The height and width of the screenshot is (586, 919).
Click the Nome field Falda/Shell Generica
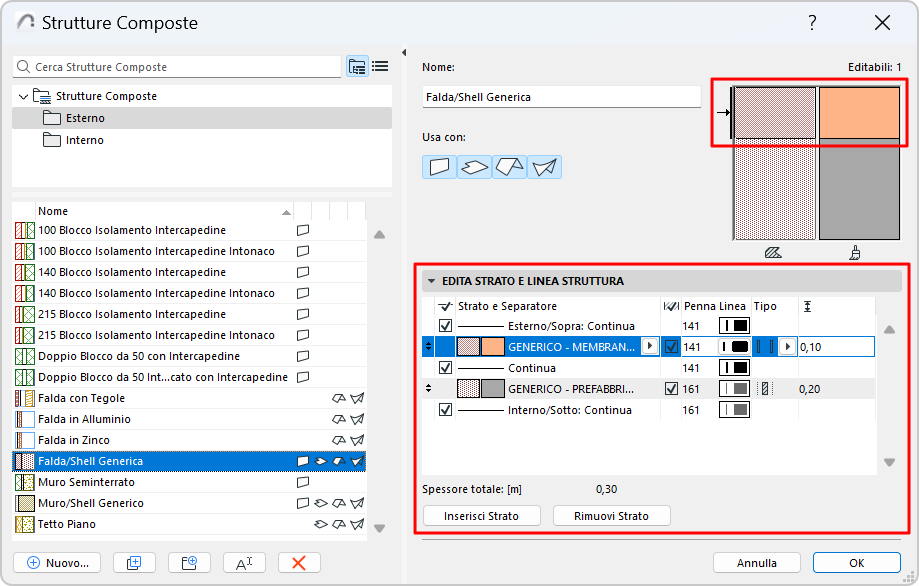[561, 97]
